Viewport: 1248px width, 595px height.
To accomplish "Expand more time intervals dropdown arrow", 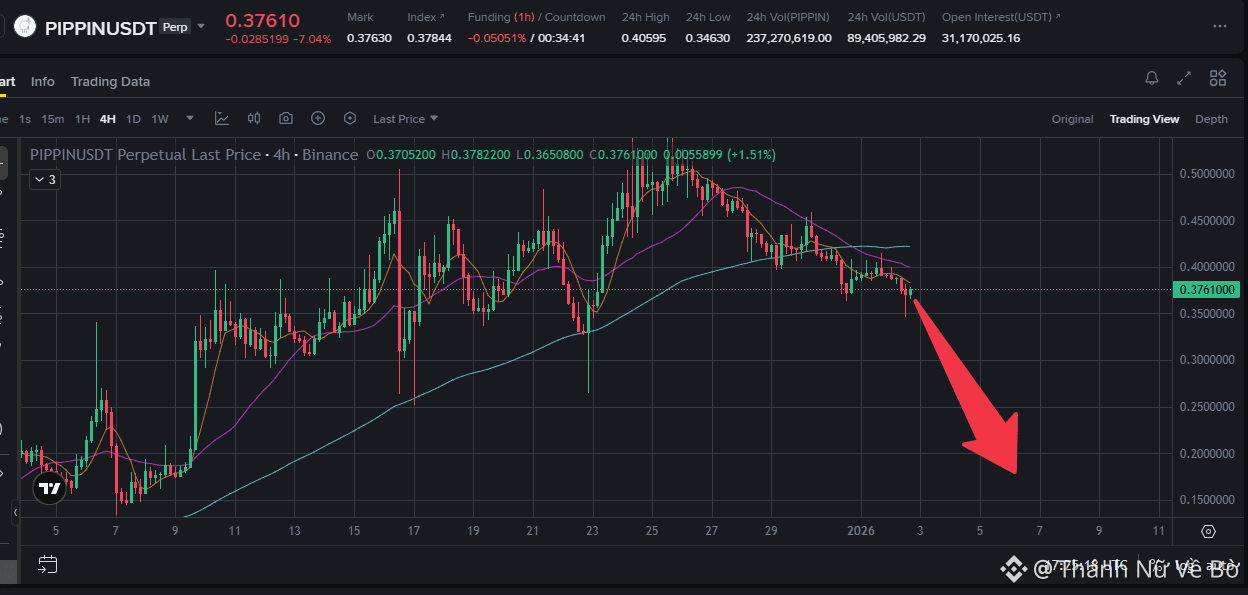I will click(190, 118).
